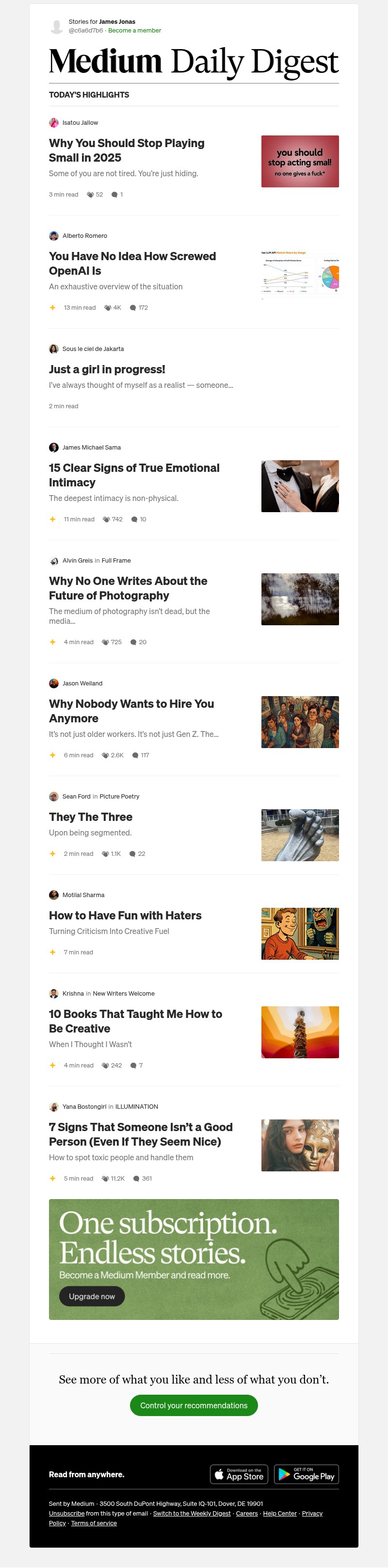Open the "Just a girl in progress!" headline
The image size is (388, 1568).
(x=107, y=369)
